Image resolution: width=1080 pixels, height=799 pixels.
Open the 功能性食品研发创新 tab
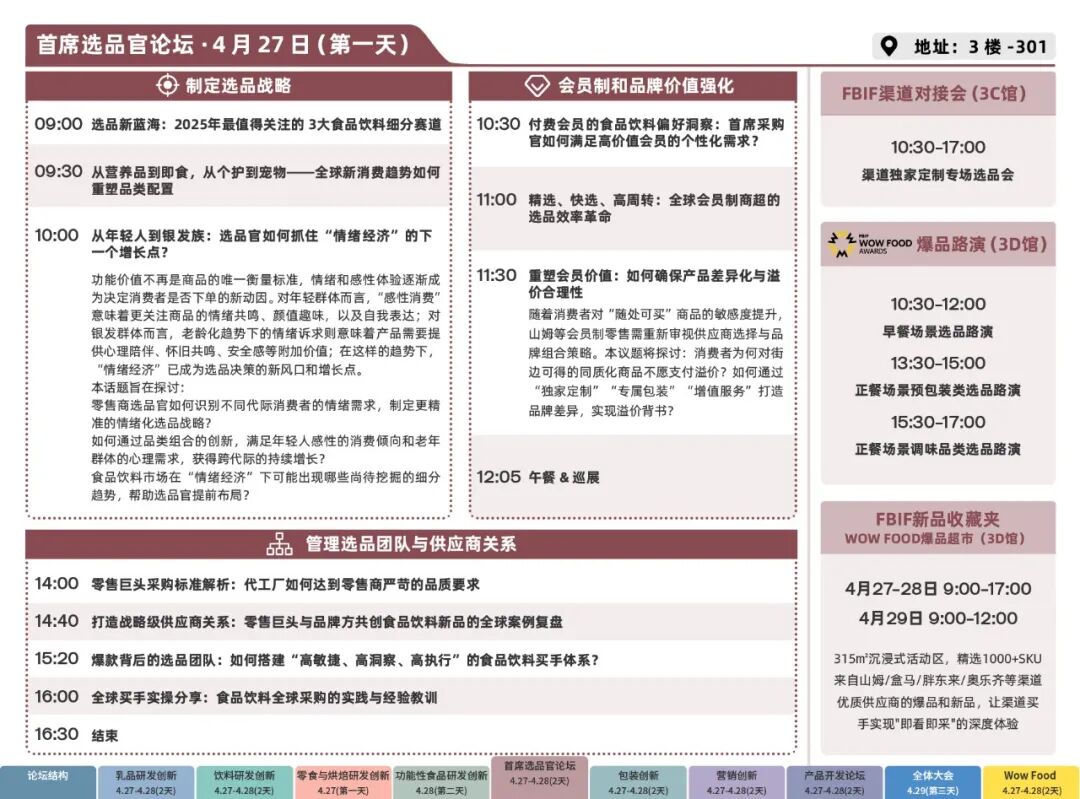tap(440, 782)
